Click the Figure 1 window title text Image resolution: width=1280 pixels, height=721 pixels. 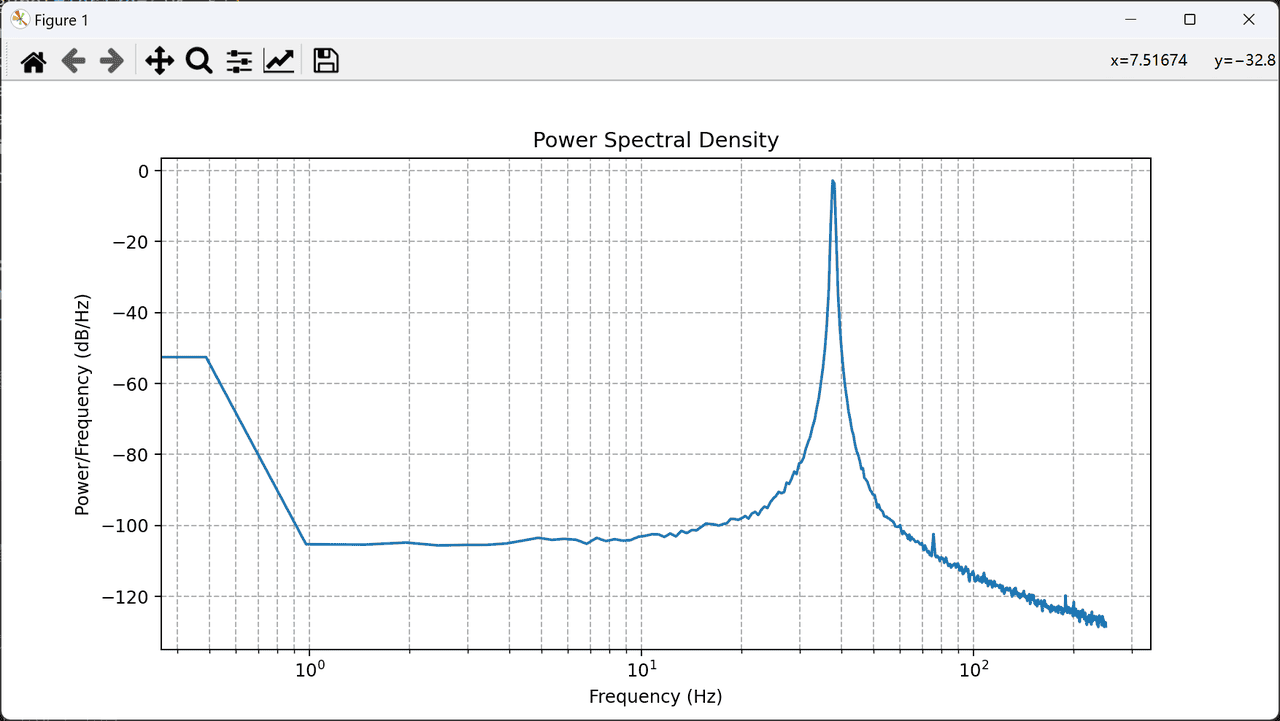(61, 20)
